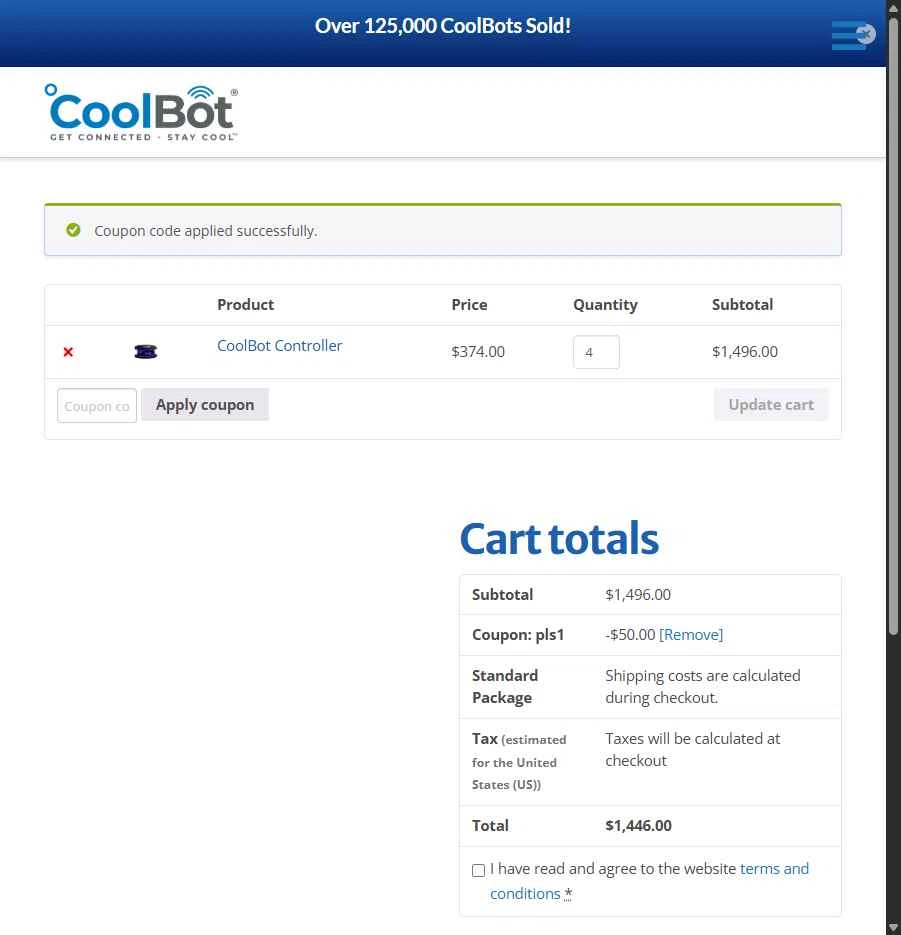Image resolution: width=901 pixels, height=935 pixels.
Task: Click the Update cart button
Action: coord(771,405)
